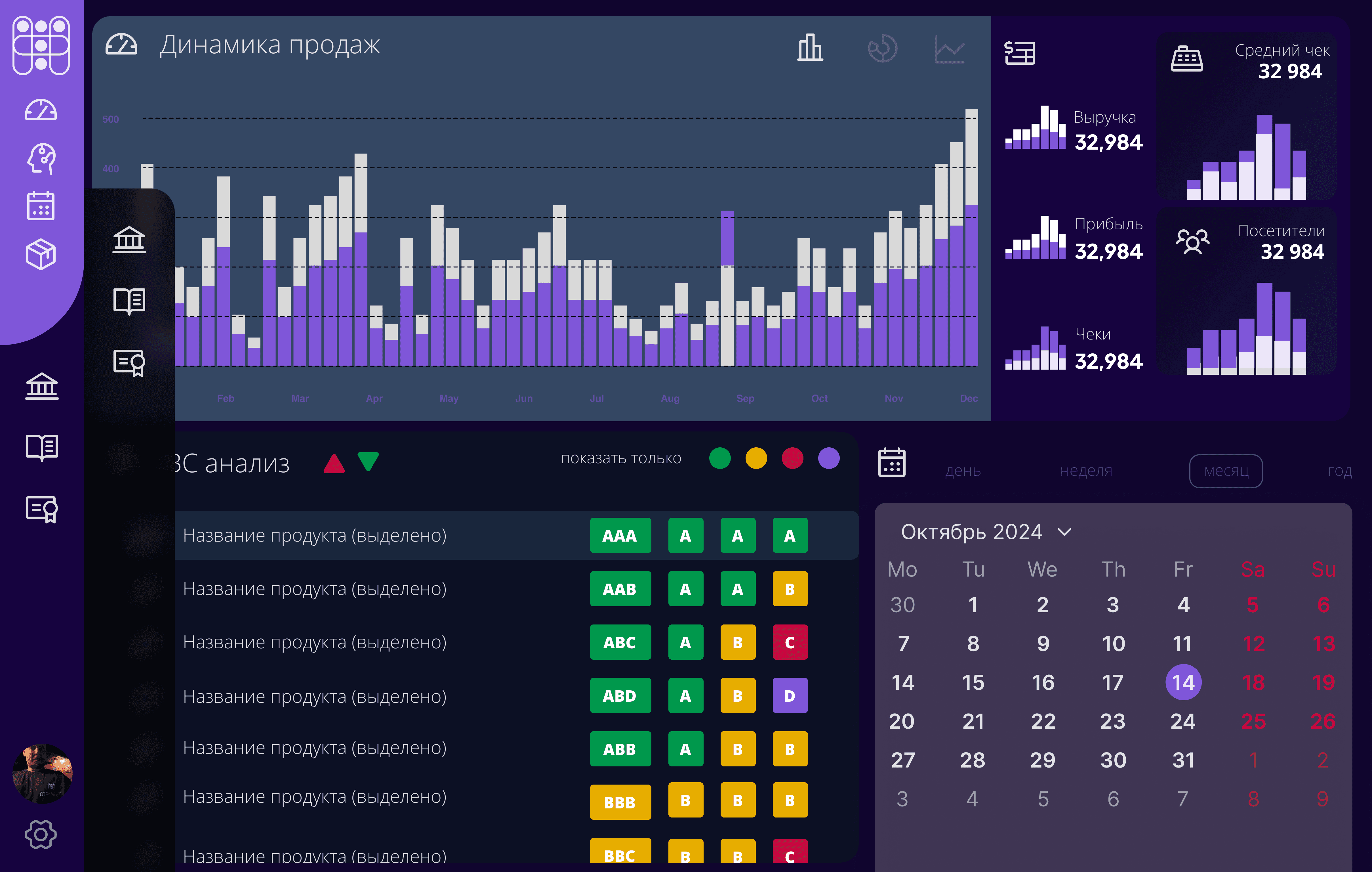Open the brain insights sidebar icon
Screen dimensions: 1372x872
click(42, 158)
